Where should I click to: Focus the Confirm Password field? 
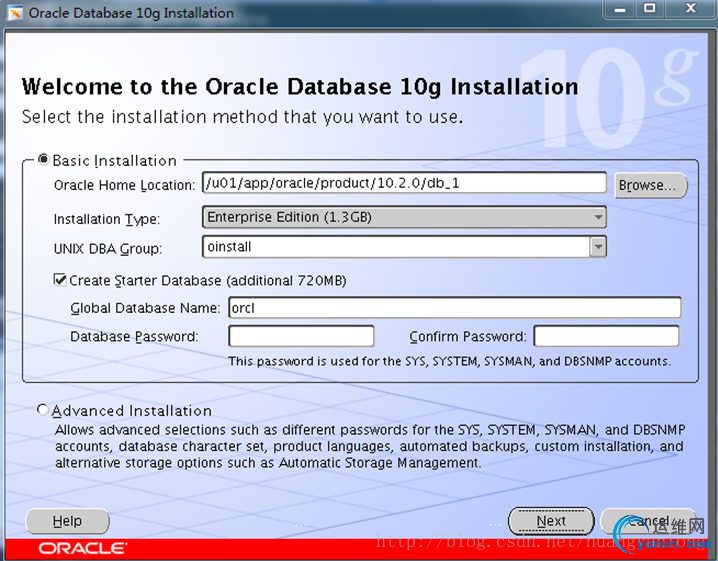pyautogui.click(x=607, y=337)
